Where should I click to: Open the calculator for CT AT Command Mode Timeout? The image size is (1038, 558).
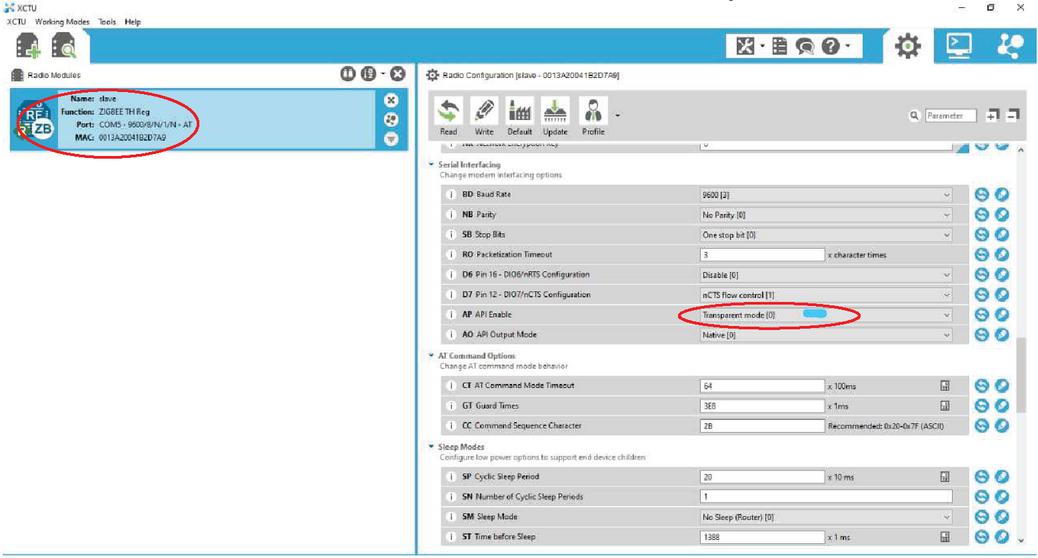(944, 386)
